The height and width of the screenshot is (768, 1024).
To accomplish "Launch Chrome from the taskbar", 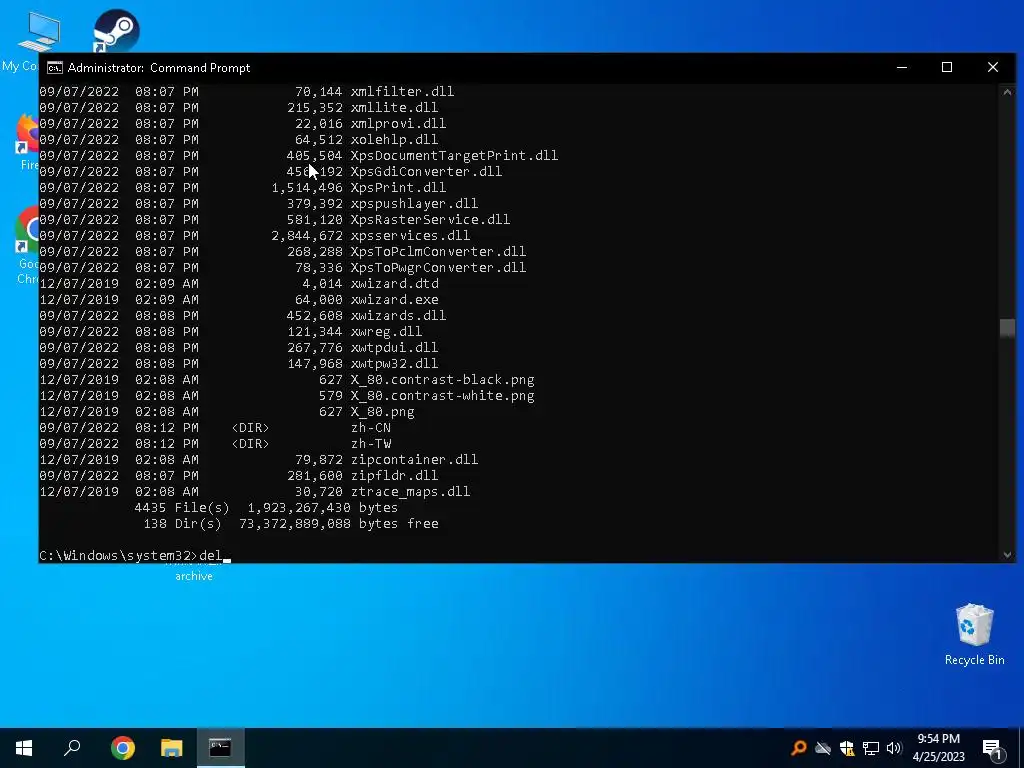I will coord(122,748).
